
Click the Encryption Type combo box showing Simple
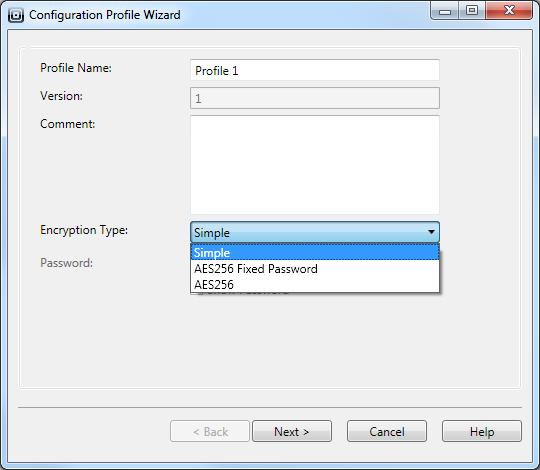pos(315,232)
